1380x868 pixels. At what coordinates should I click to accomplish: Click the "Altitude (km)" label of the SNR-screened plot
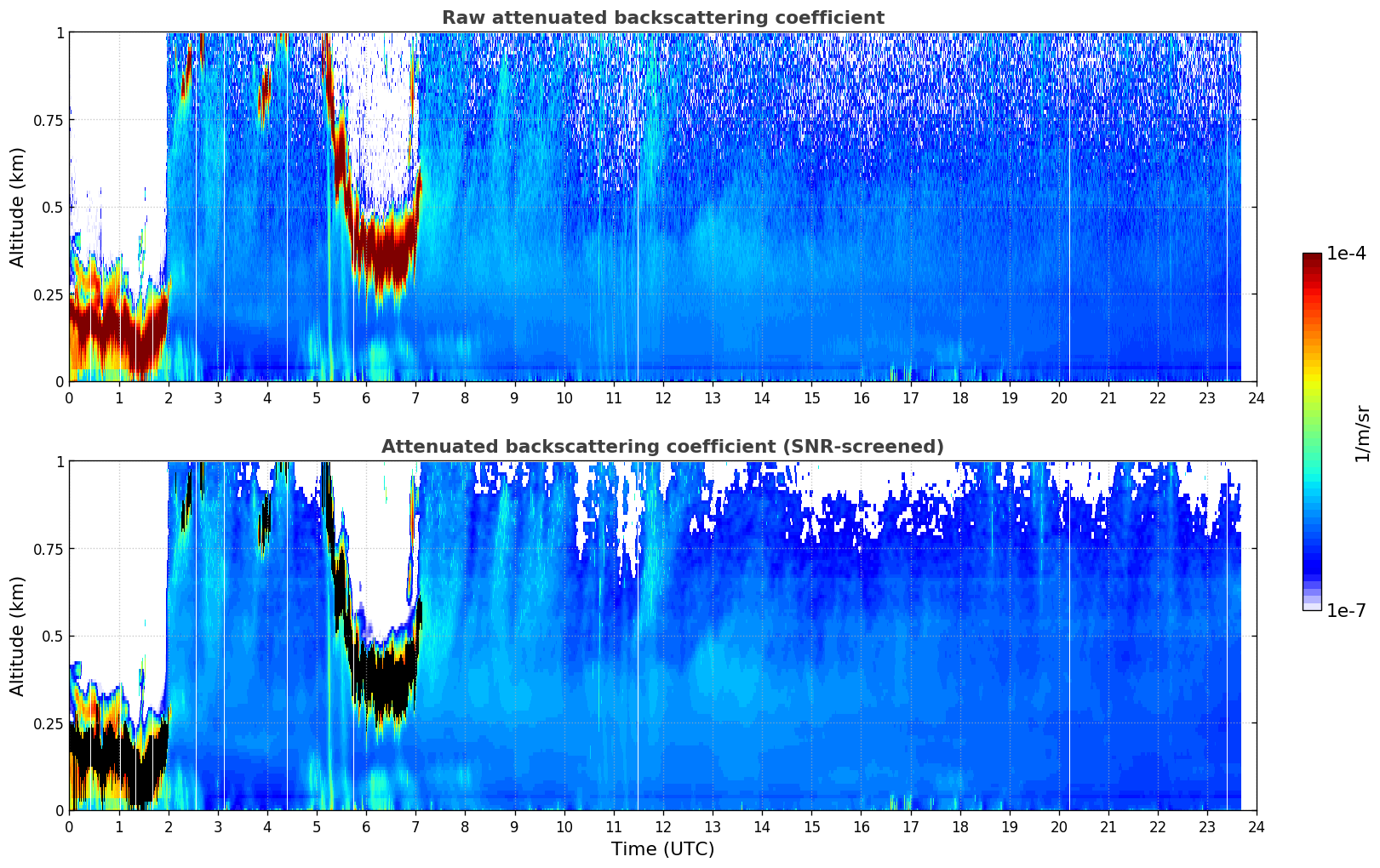pyautogui.click(x=18, y=636)
